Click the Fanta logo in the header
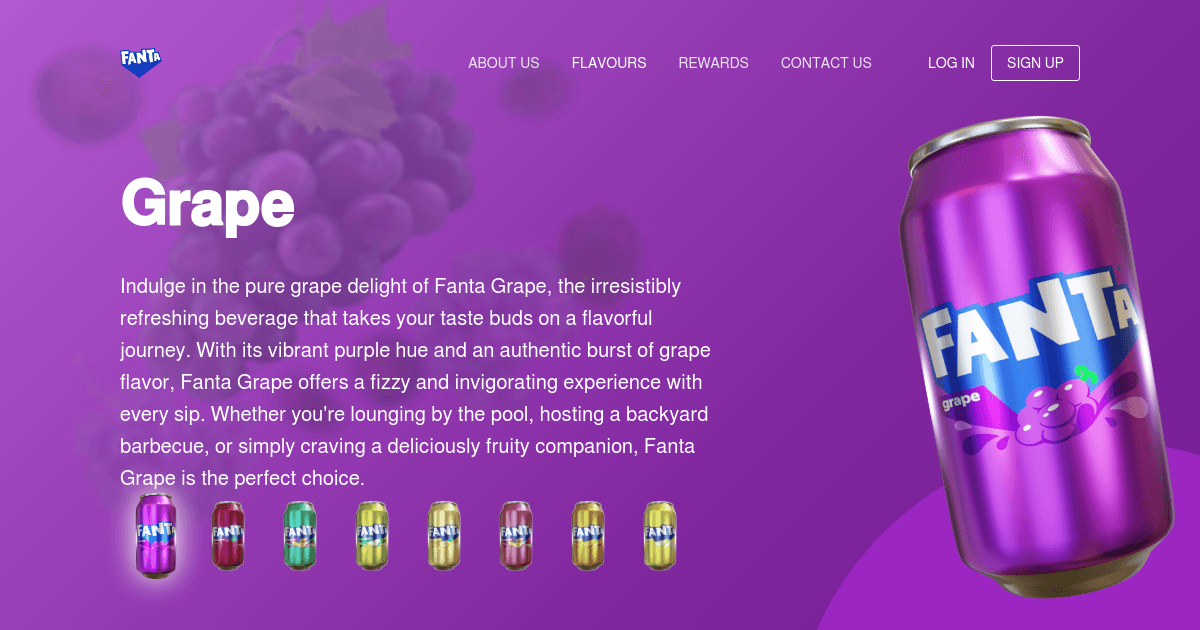The width and height of the screenshot is (1200, 630). (141, 62)
